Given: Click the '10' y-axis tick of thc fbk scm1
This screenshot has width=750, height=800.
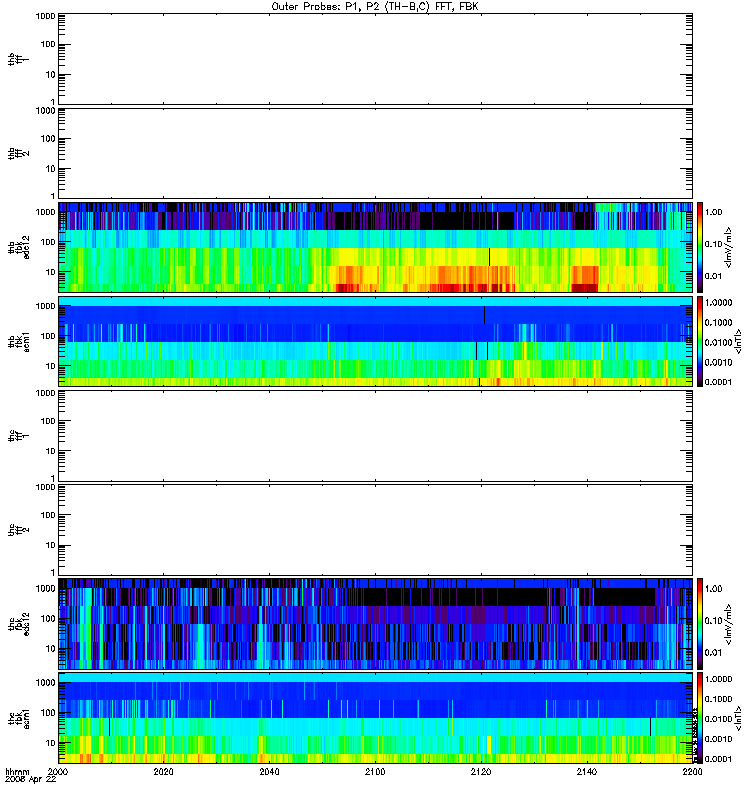Looking at the screenshot, I should coord(51,743).
